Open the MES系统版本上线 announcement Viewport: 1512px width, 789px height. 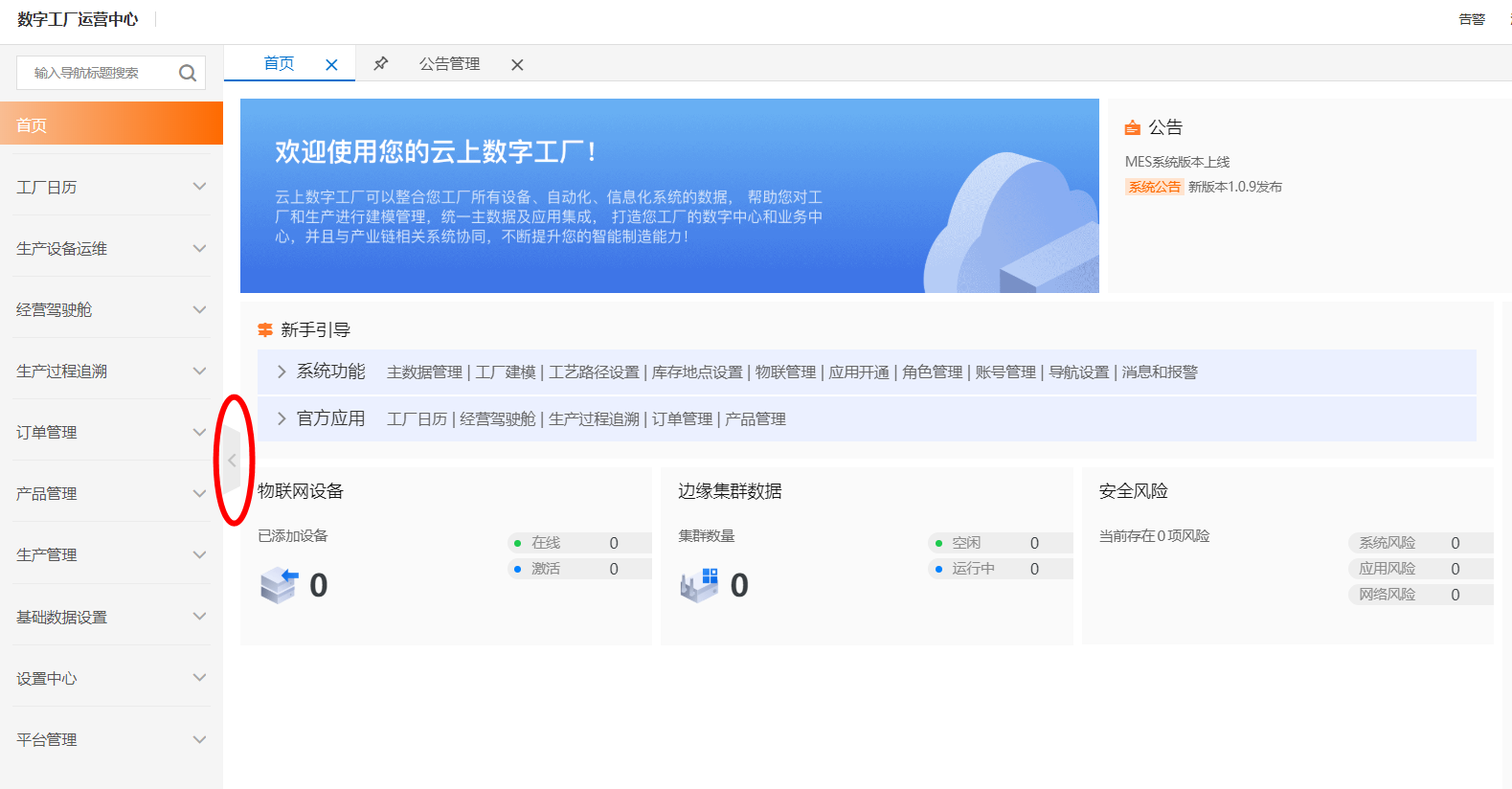click(x=1177, y=162)
